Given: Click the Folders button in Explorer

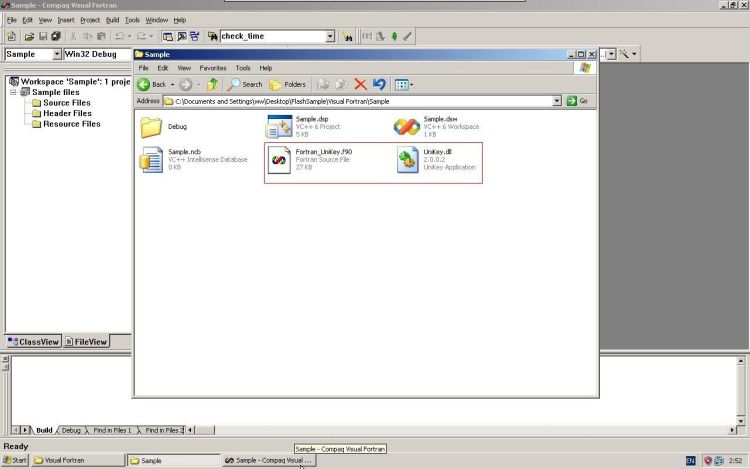Looking at the screenshot, I should [288, 85].
